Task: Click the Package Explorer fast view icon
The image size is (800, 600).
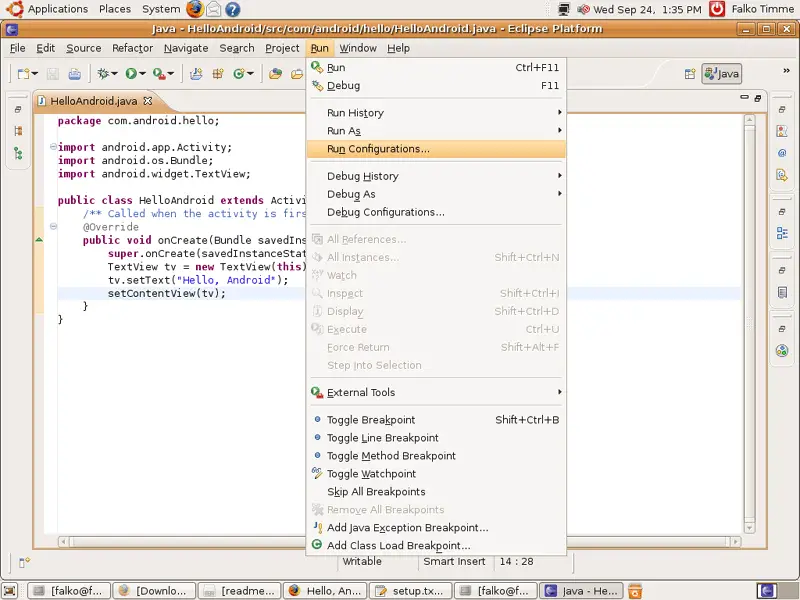Action: 18,131
